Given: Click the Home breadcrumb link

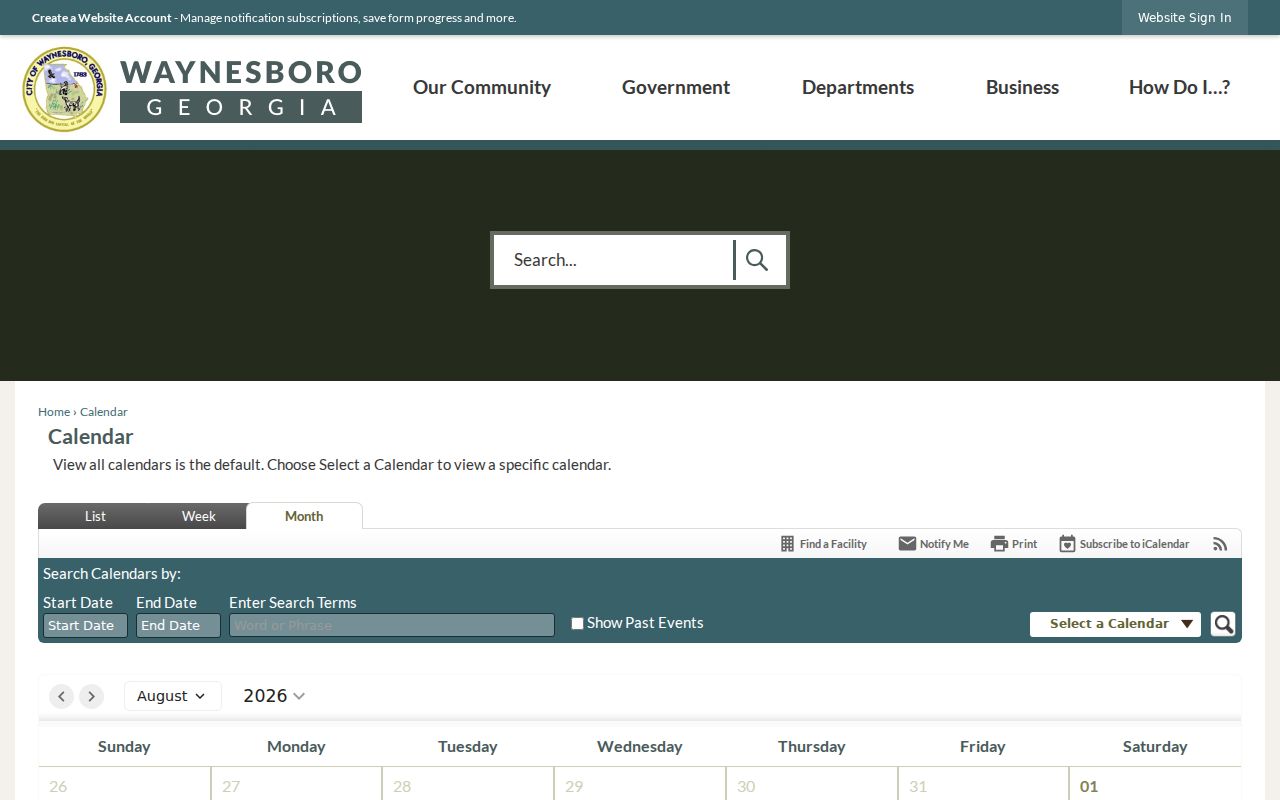Looking at the screenshot, I should pos(54,412).
